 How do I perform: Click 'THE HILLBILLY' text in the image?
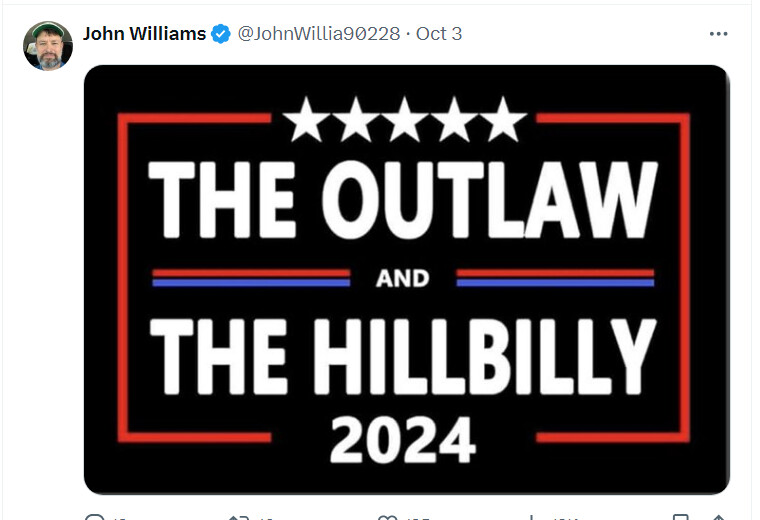pyautogui.click(x=403, y=356)
